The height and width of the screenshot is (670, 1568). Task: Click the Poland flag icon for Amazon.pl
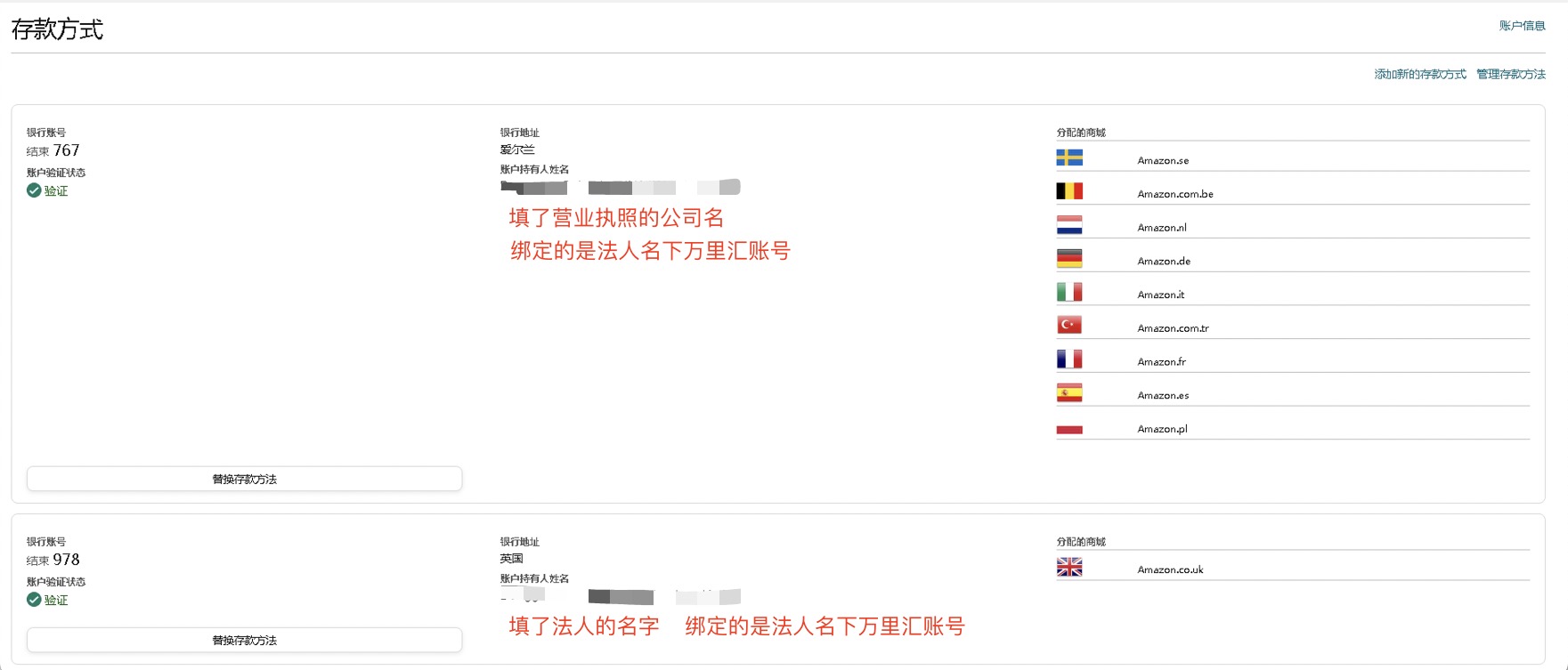point(1069,426)
